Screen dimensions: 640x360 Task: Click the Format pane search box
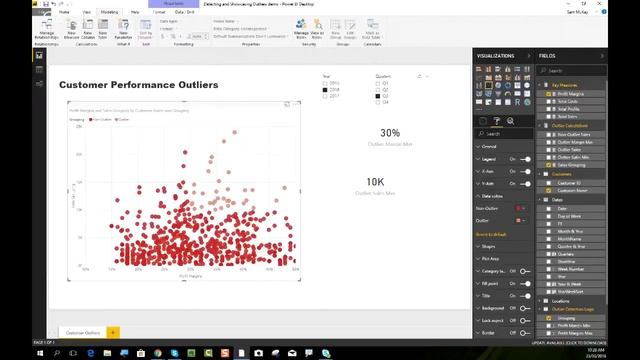point(504,134)
